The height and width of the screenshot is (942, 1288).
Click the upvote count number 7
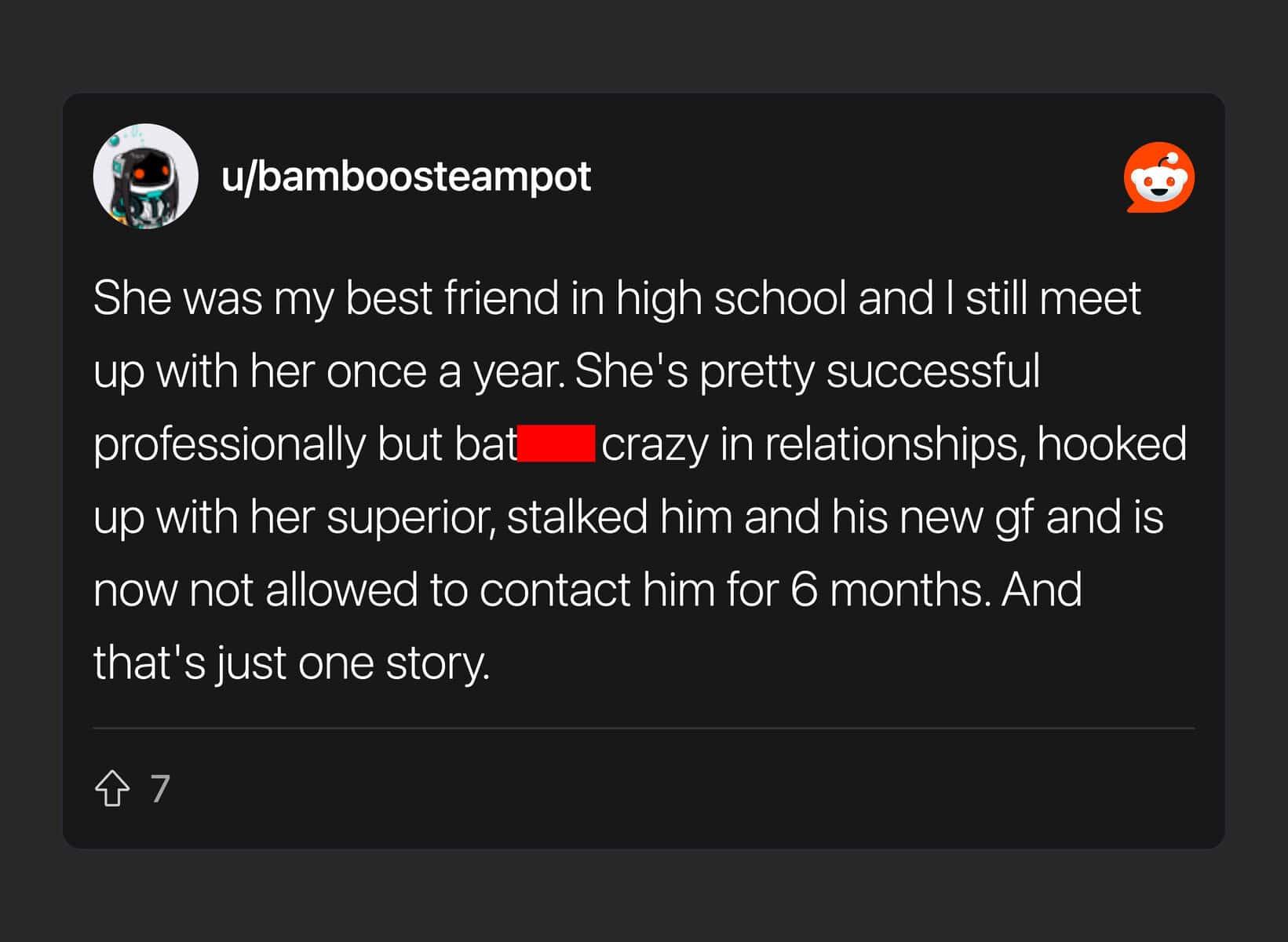160,788
